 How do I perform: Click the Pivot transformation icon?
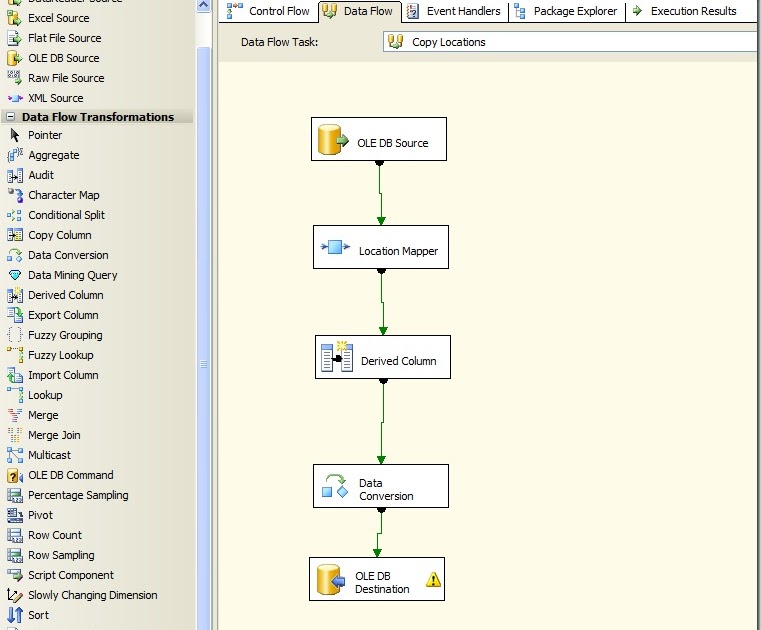tap(14, 515)
